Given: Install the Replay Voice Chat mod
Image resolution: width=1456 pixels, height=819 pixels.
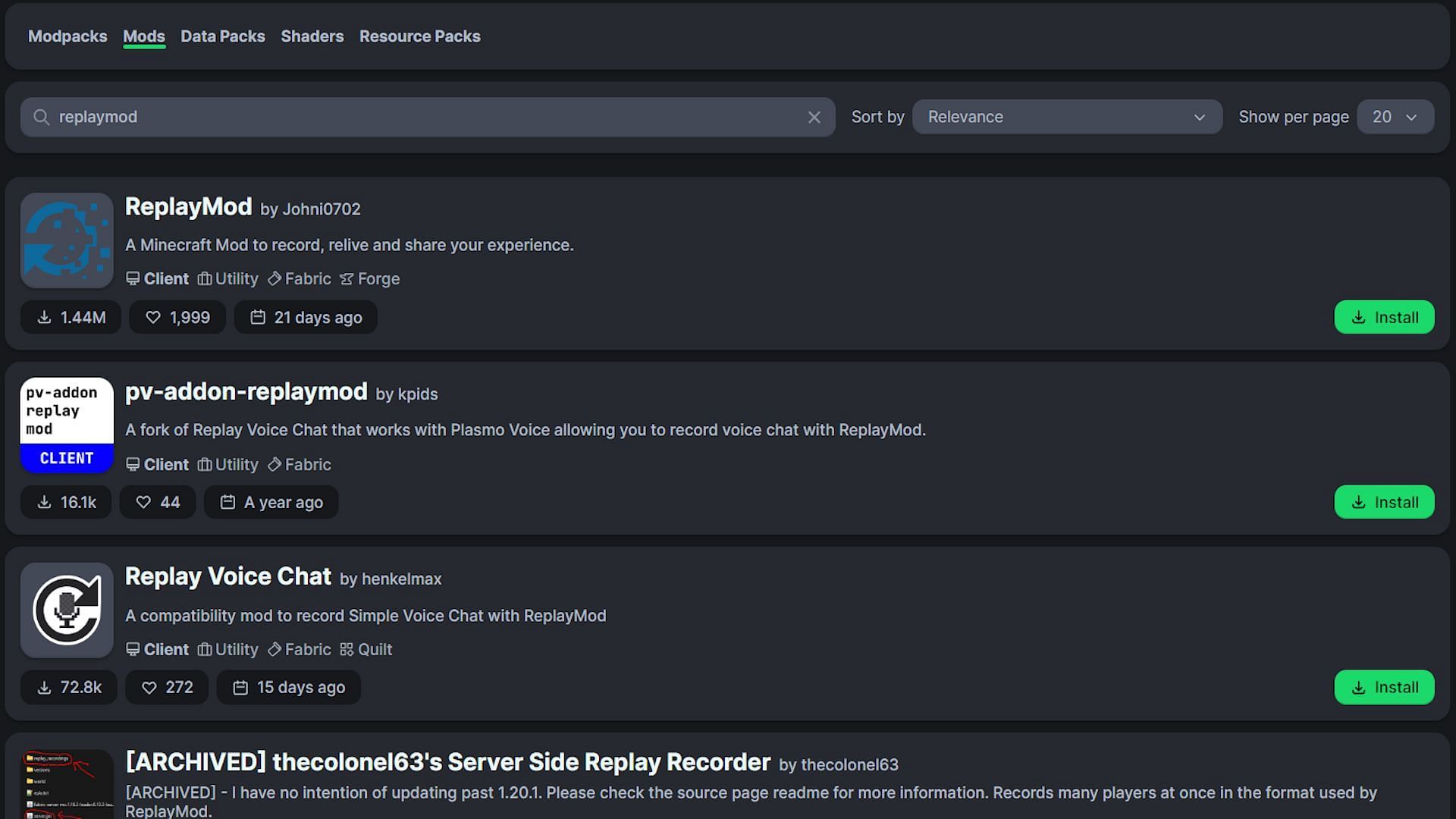Looking at the screenshot, I should point(1384,687).
